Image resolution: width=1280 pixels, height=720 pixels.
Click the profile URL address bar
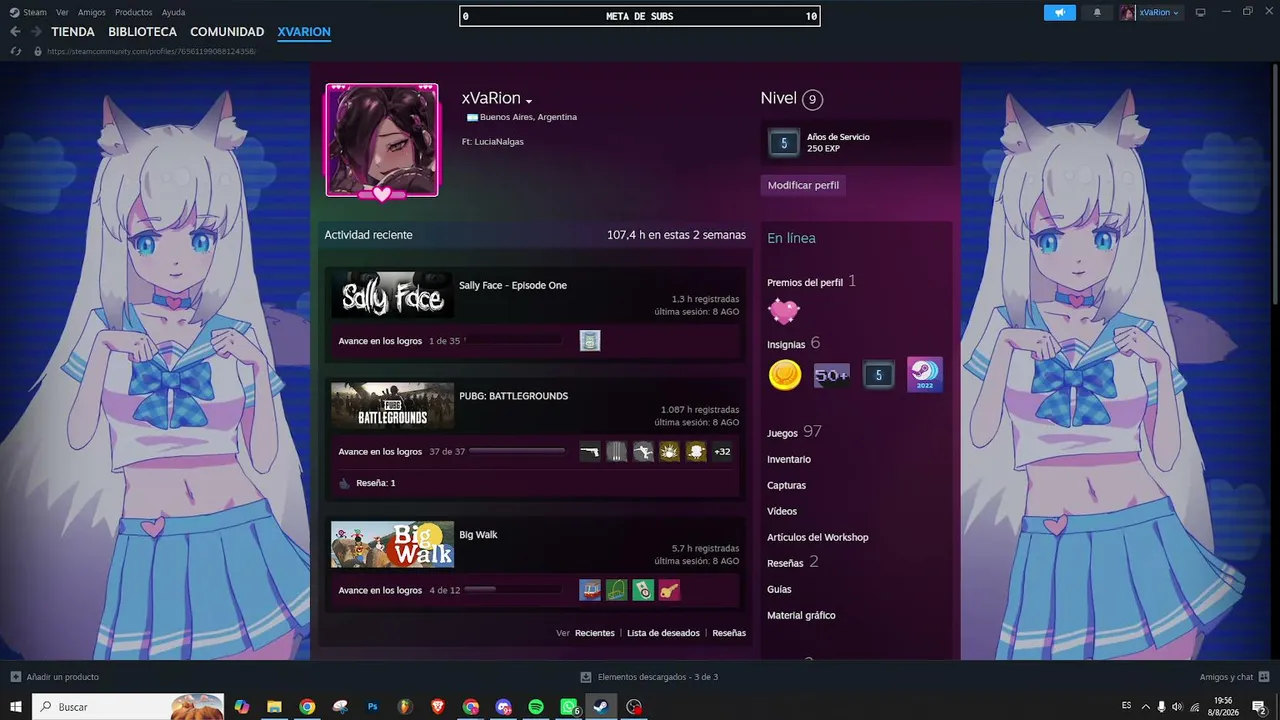coord(151,51)
